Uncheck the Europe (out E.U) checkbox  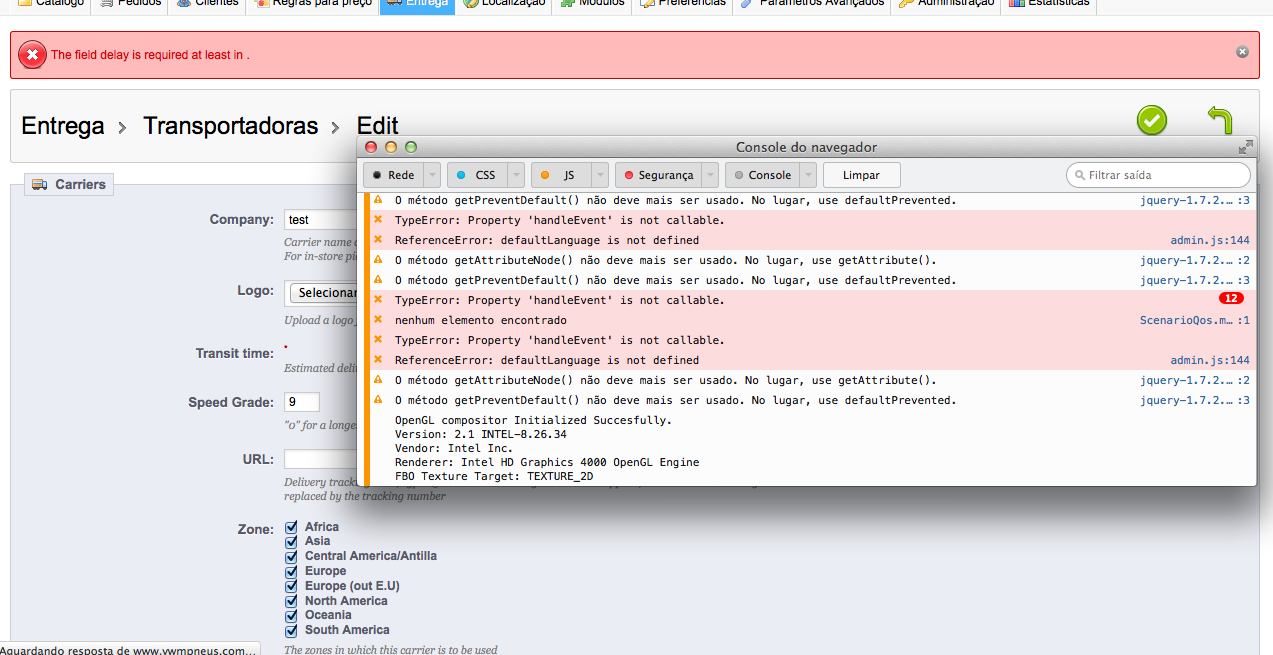pos(292,586)
